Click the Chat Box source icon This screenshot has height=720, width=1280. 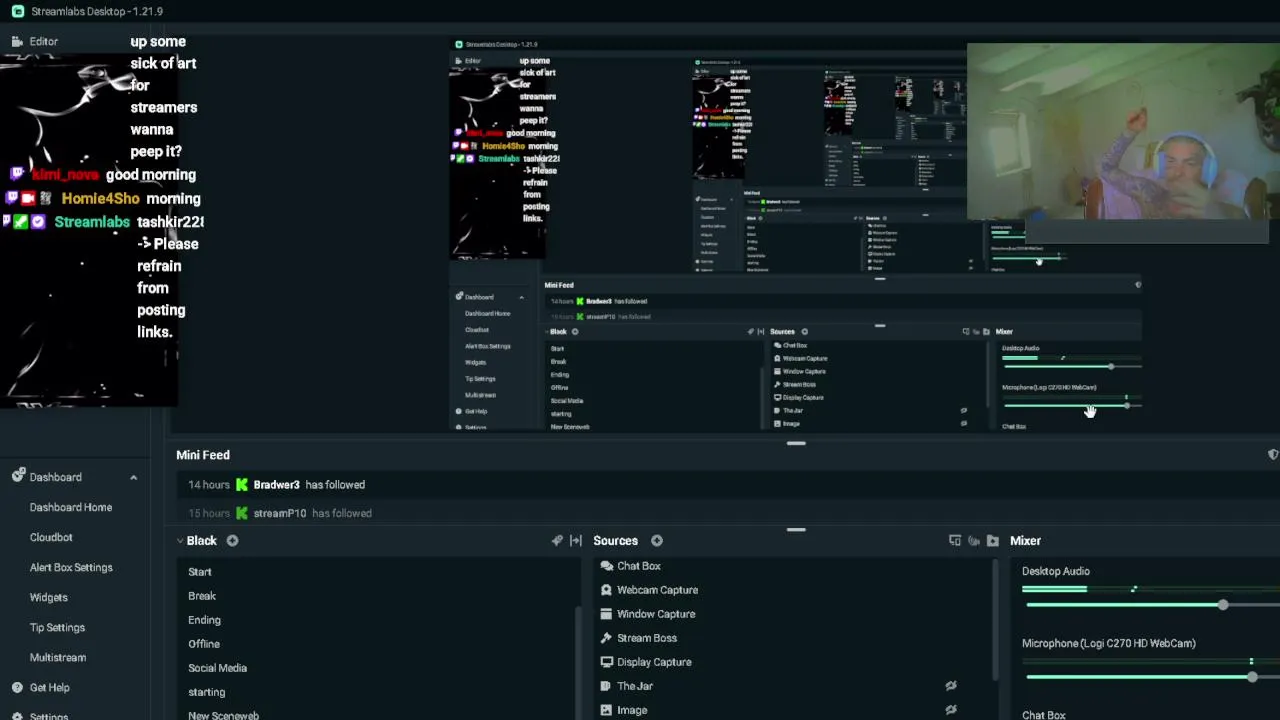(606, 566)
